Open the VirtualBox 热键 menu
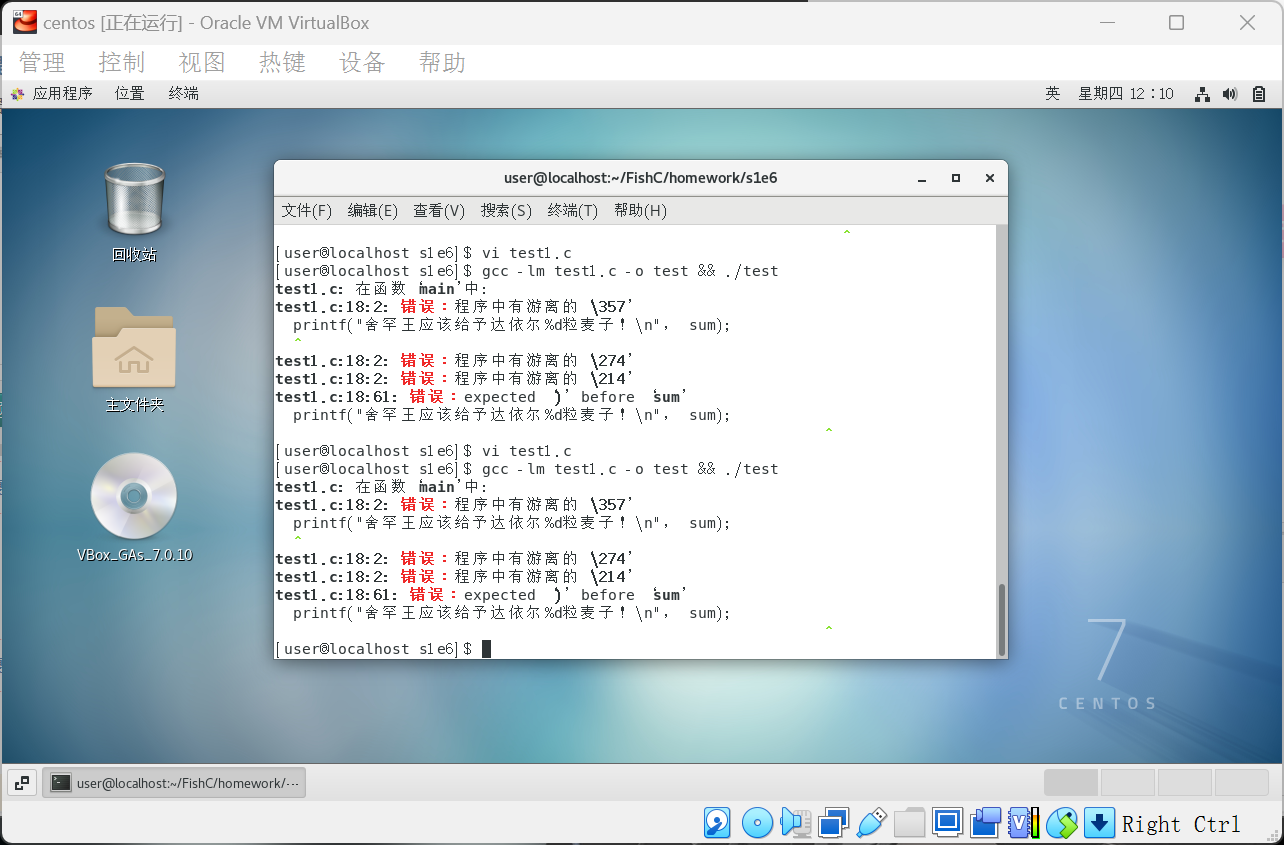 click(x=282, y=63)
